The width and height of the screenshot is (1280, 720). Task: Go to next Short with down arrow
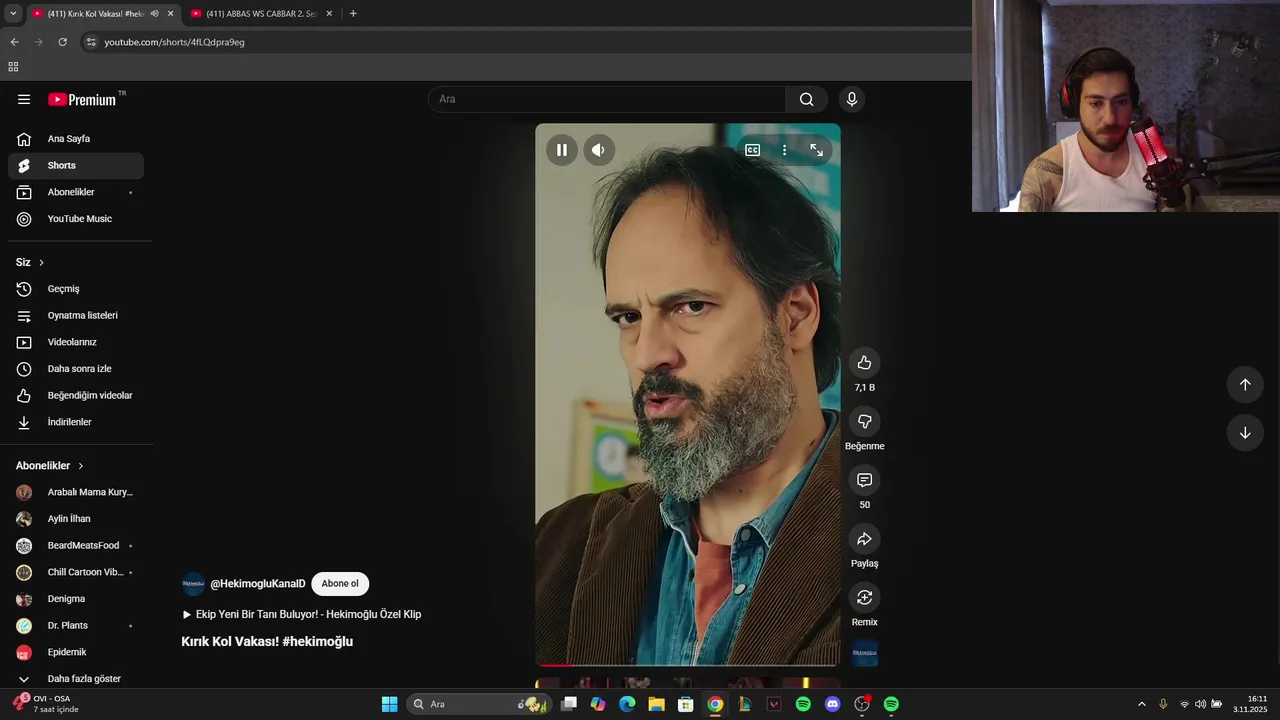coord(1245,433)
